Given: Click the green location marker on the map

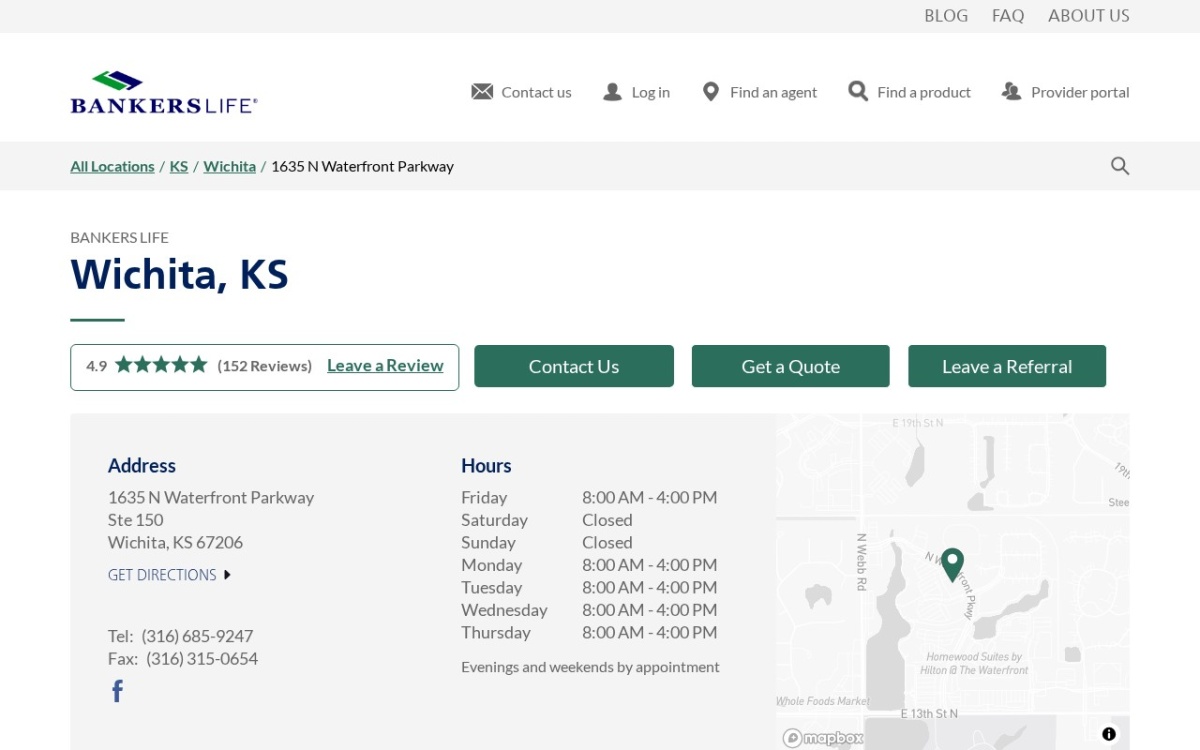Looking at the screenshot, I should click(952, 565).
